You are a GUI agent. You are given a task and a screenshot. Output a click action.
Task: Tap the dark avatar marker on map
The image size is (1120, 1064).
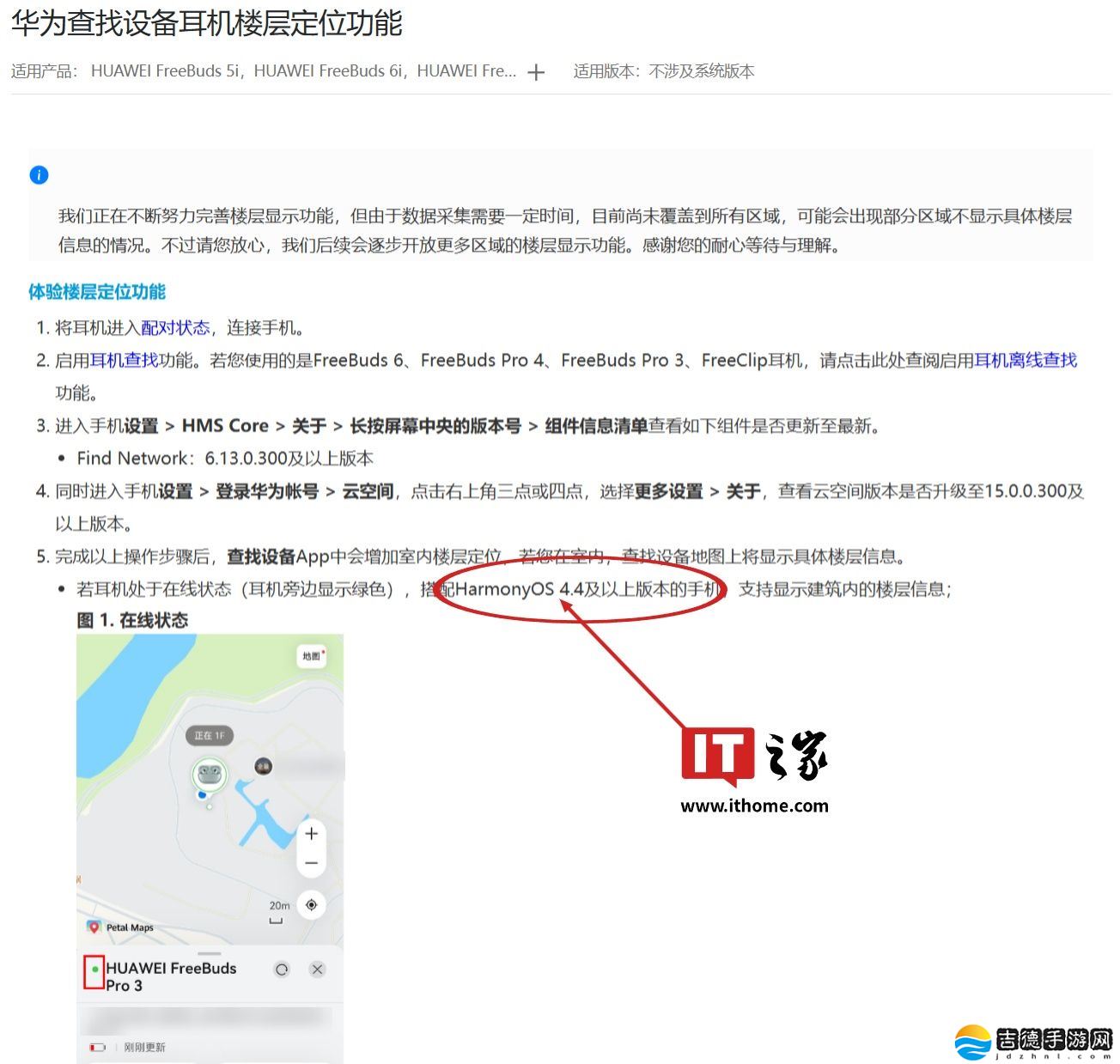[x=264, y=766]
